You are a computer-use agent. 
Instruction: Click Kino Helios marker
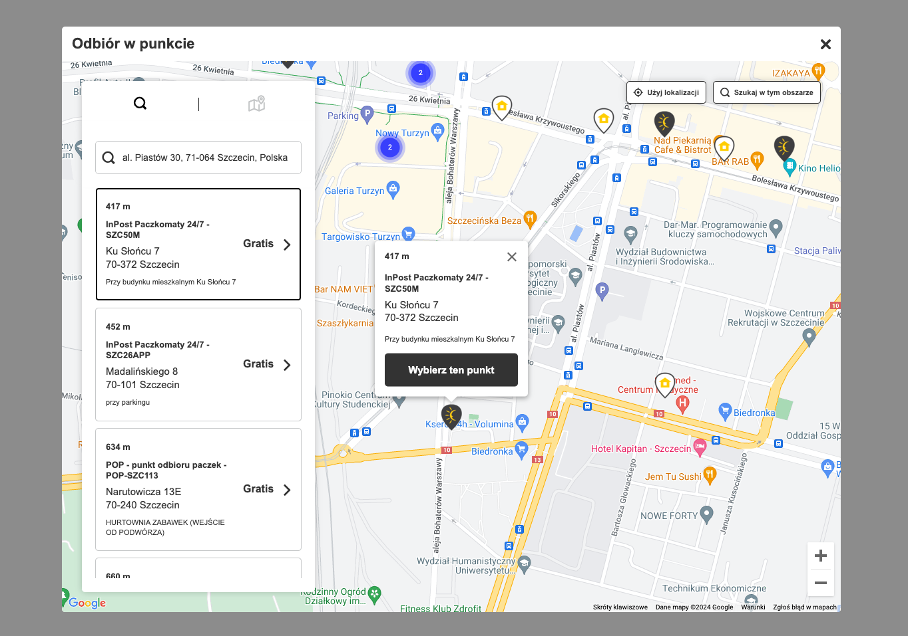coord(789,167)
